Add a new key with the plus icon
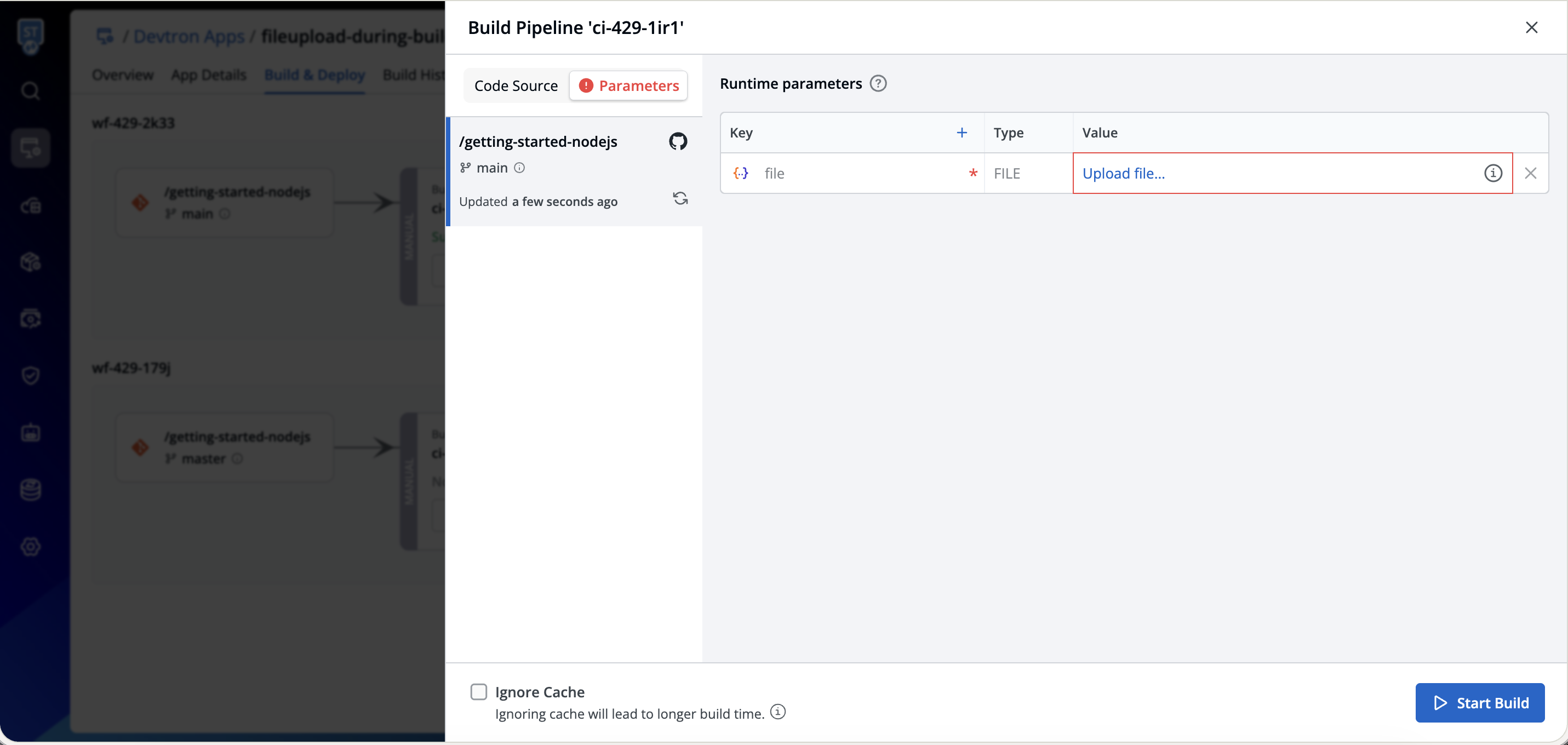Image resolution: width=1568 pixels, height=745 pixels. tap(962, 133)
